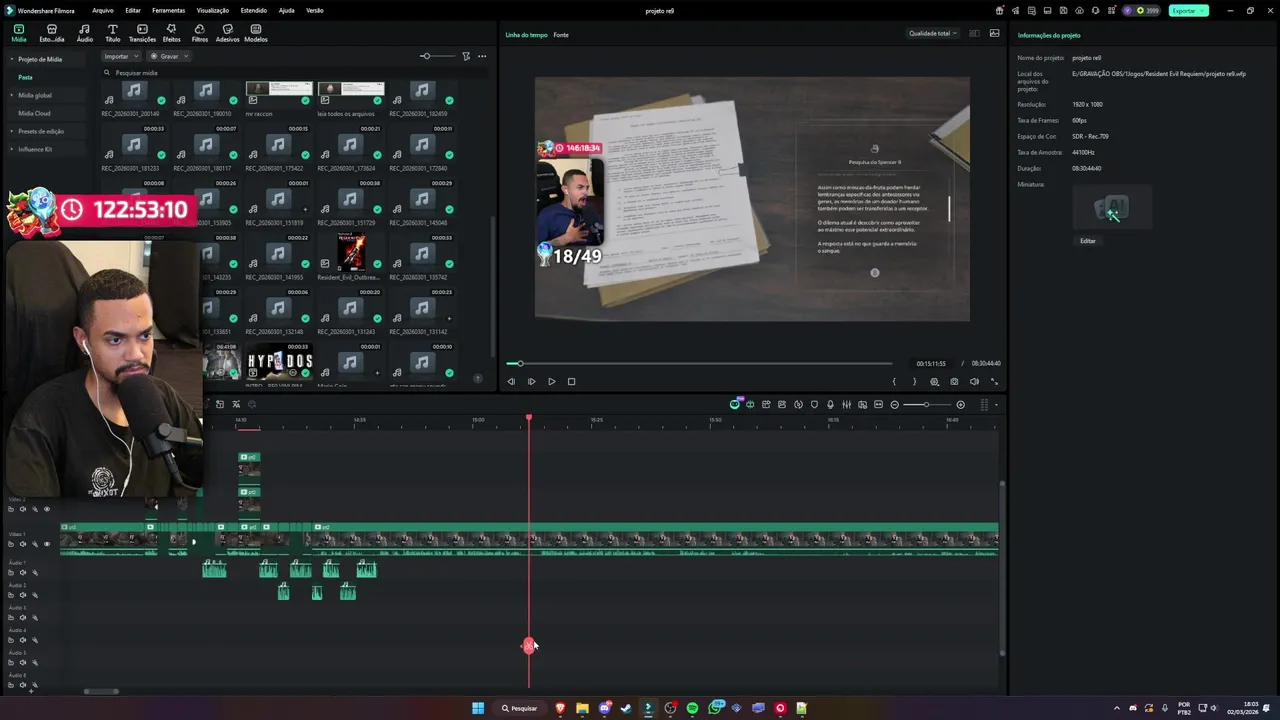Image resolution: width=1280 pixels, height=720 pixels.
Task: Zoom out the timeline with the minus icon
Action: point(894,404)
